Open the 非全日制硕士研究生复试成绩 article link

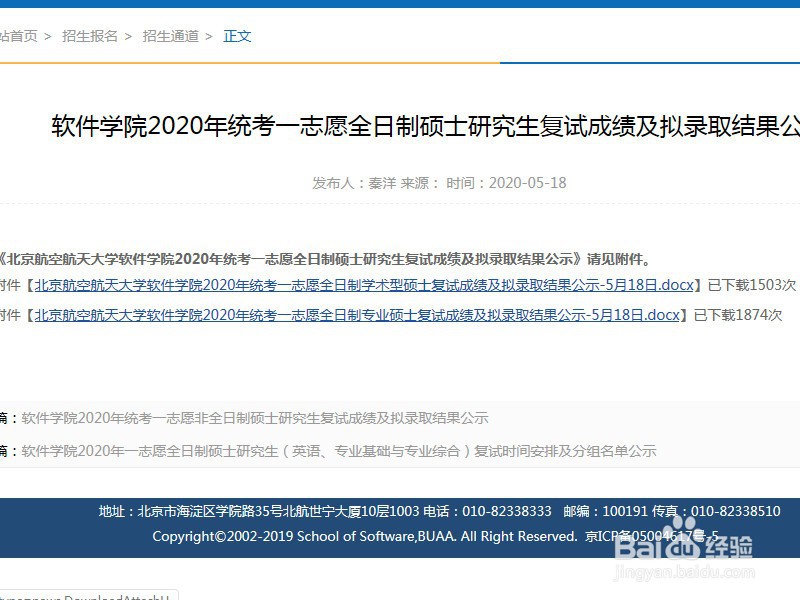click(255, 418)
